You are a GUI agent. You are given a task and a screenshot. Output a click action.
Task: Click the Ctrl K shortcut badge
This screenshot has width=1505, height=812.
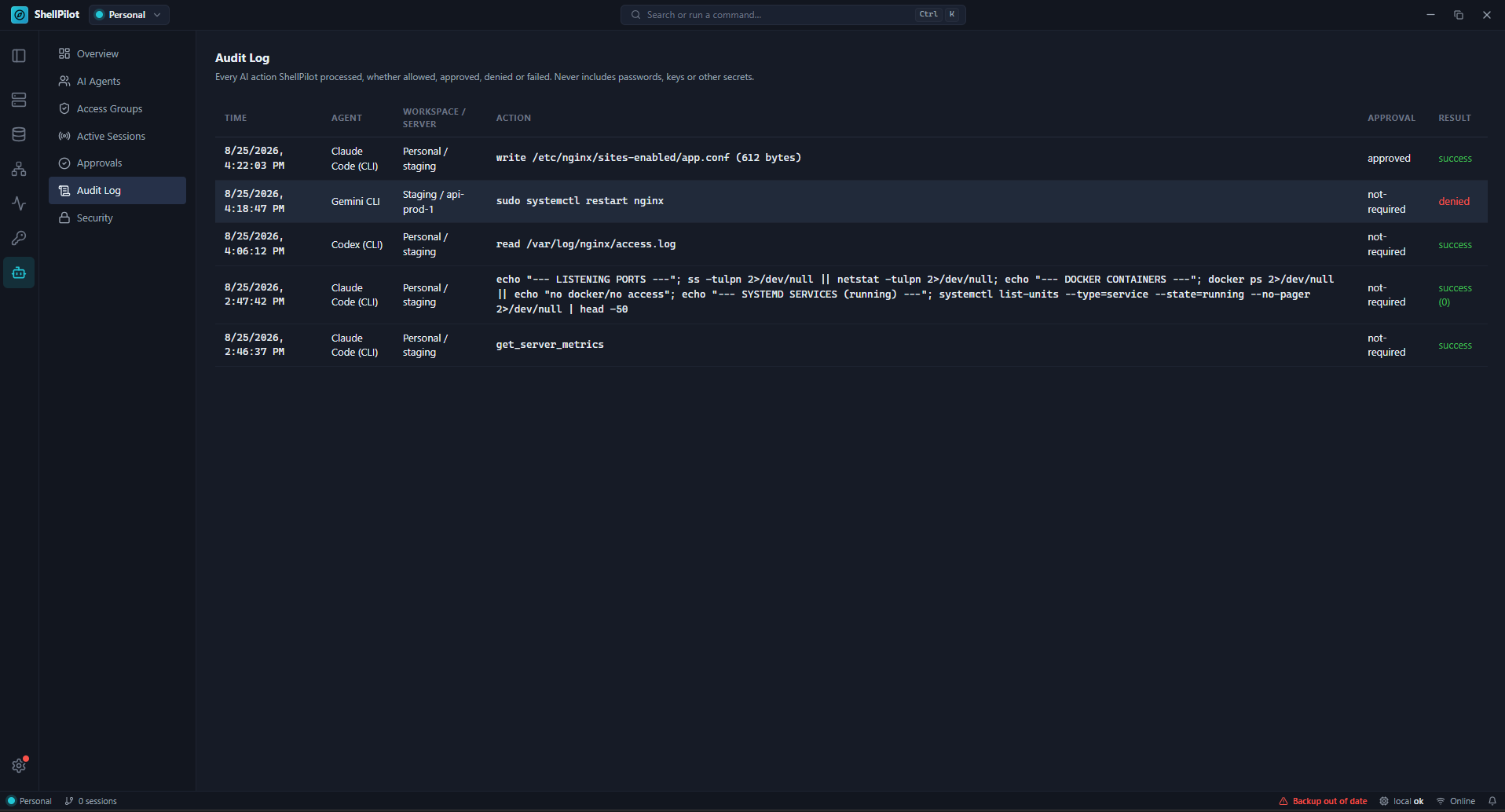pyautogui.click(x=938, y=14)
